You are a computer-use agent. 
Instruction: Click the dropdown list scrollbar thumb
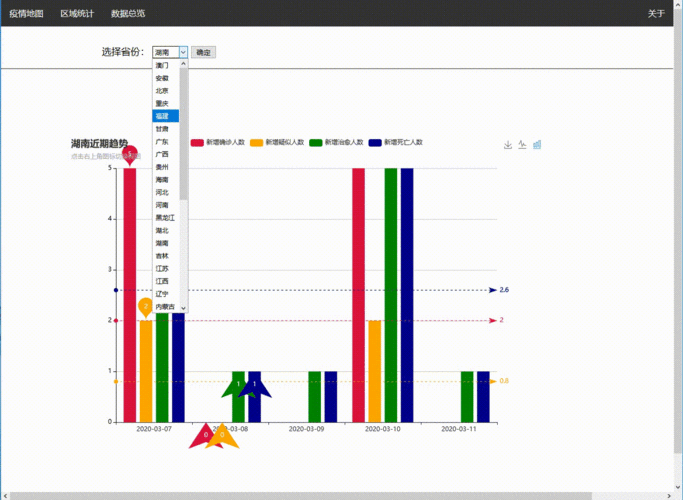pyautogui.click(x=183, y=134)
